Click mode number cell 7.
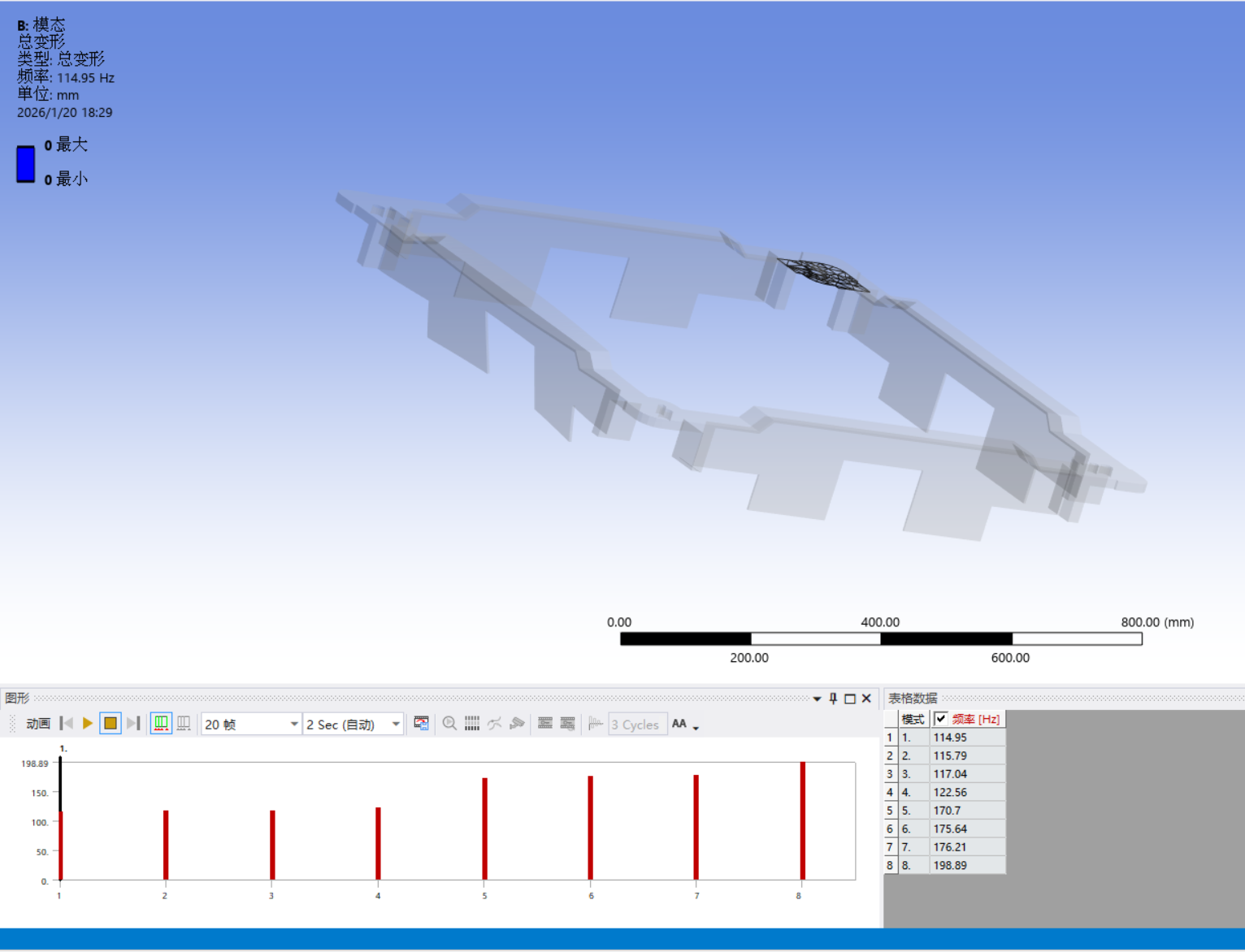 [913, 847]
